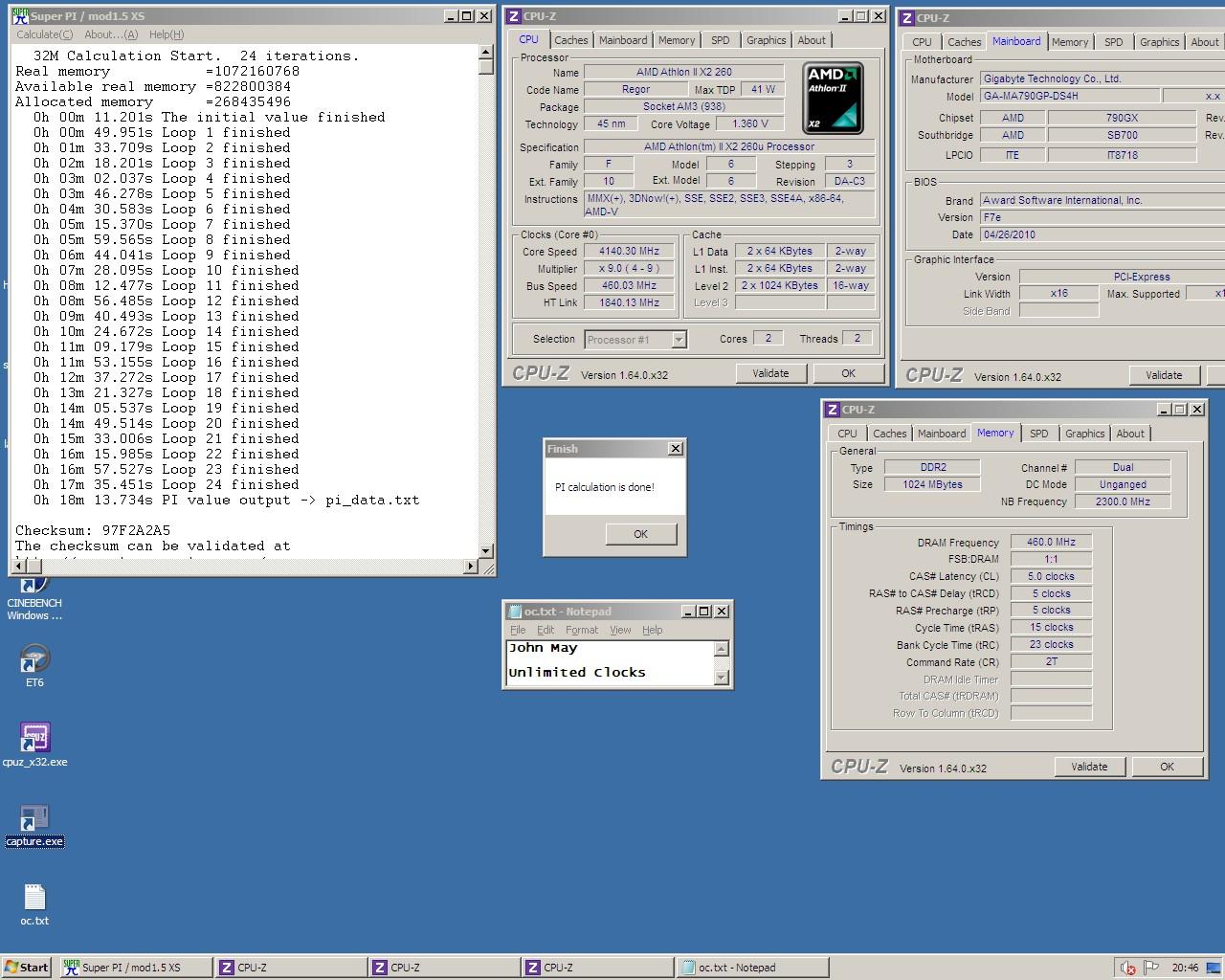Click NB Frequency value 2300.0 MHz
Screen dimensions: 1225x980
[x=1122, y=501]
